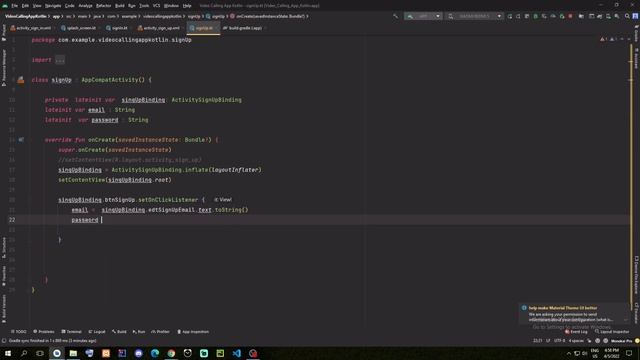This screenshot has width=640, height=360.
Task: Open the device selection dropdown
Action: click(x=474, y=16)
